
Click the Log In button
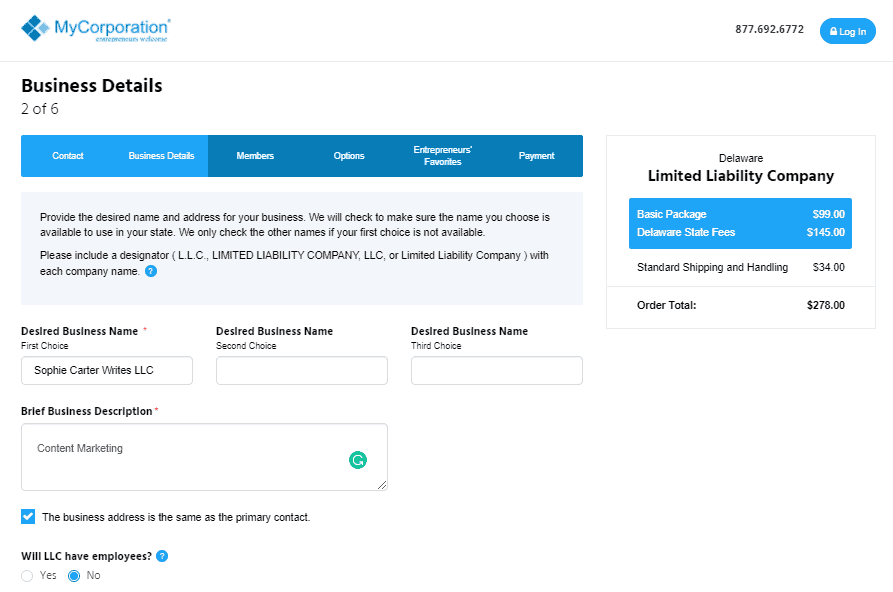[847, 31]
